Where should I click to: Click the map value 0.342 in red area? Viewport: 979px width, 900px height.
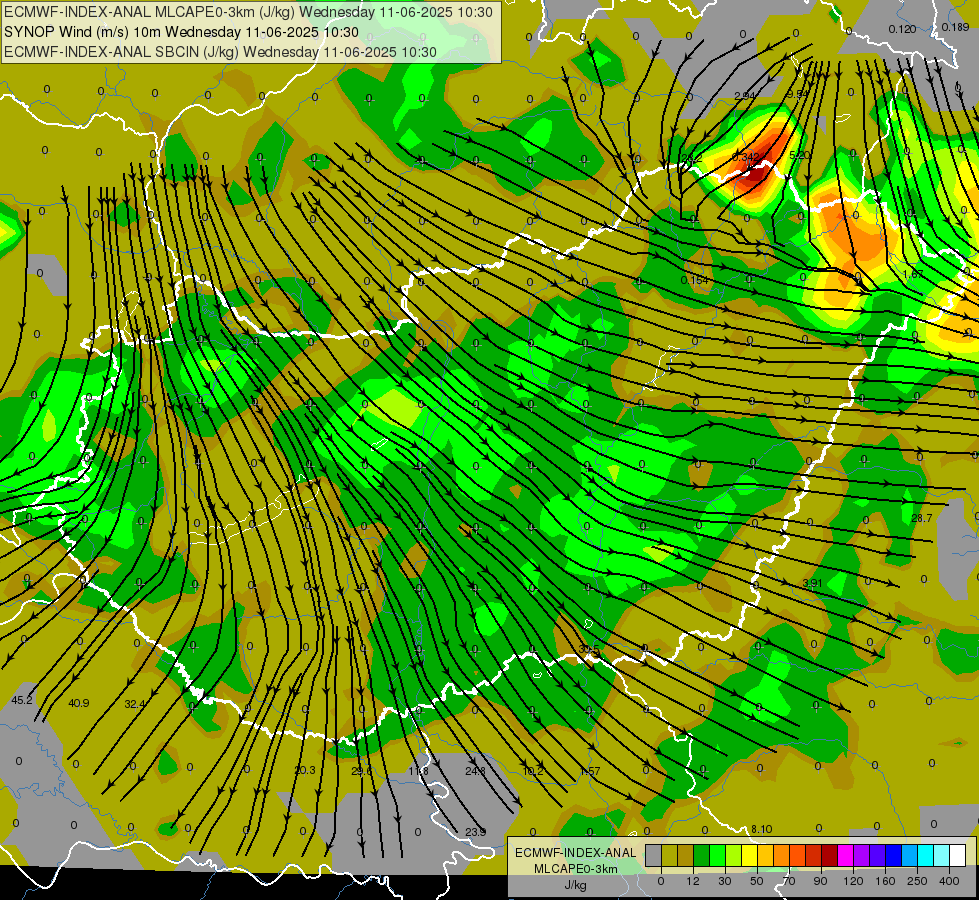coord(745,156)
